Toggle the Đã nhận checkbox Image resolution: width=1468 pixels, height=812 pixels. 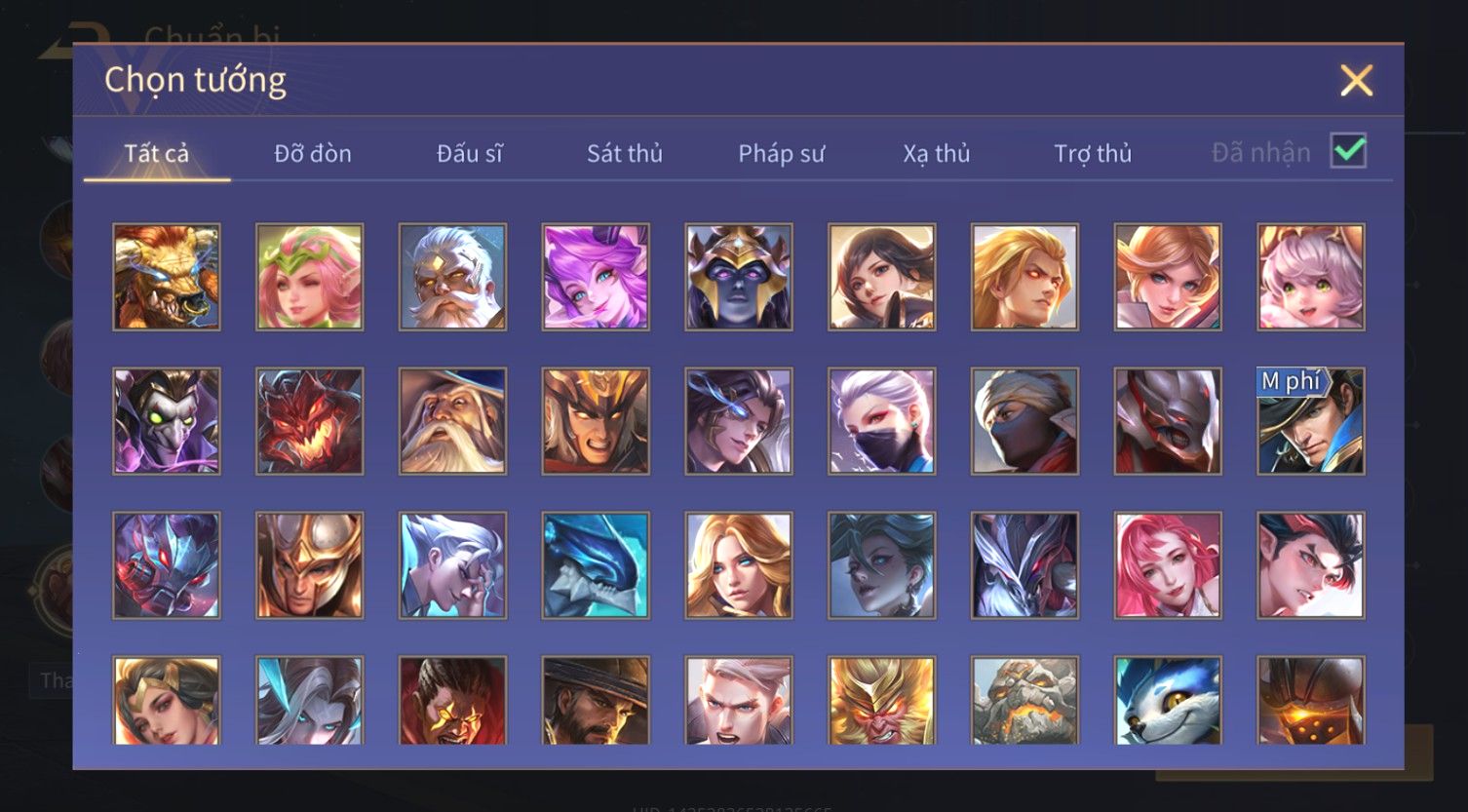coord(1348,151)
